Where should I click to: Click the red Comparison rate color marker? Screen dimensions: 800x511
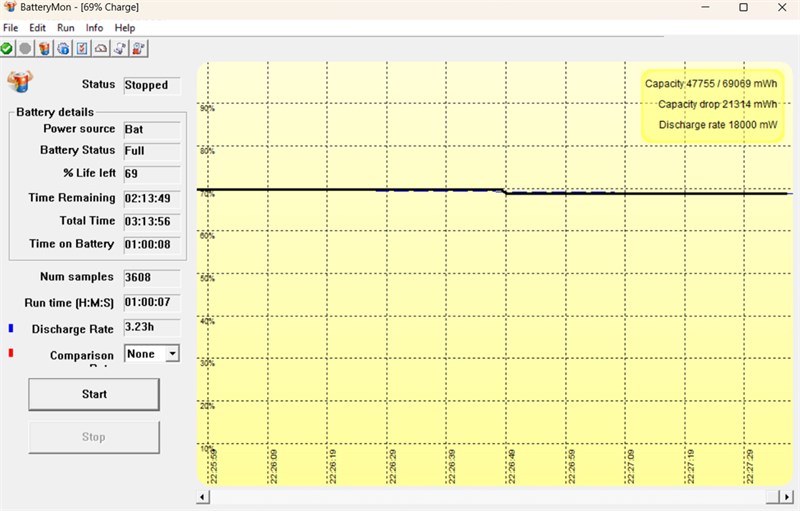point(11,352)
